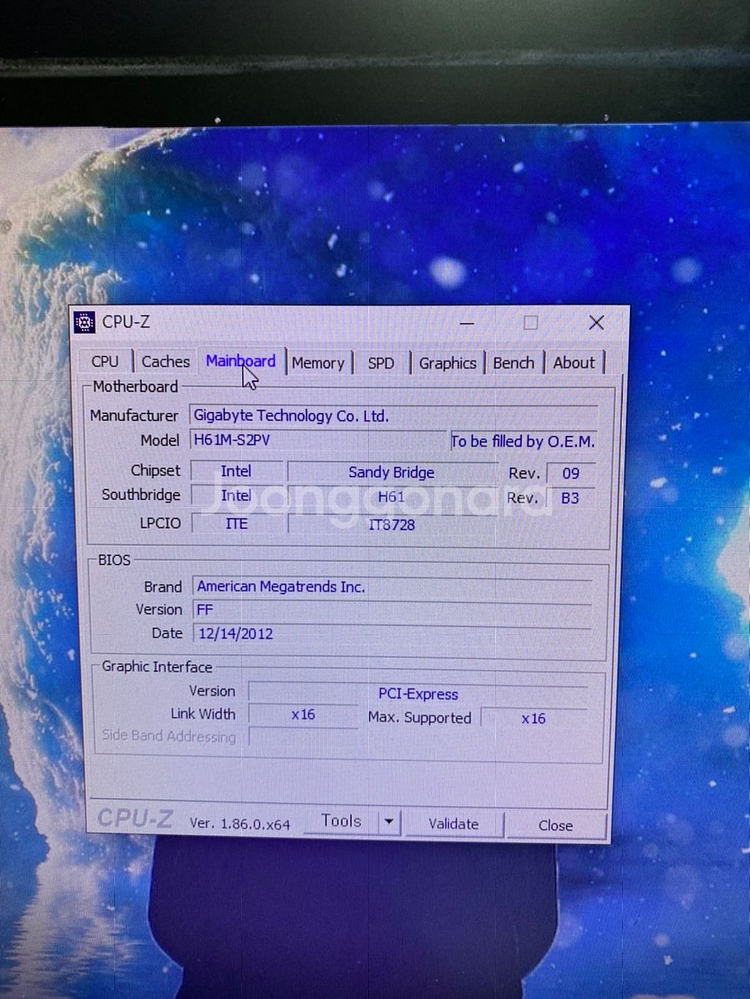Click the Link Width x16 field

click(303, 714)
